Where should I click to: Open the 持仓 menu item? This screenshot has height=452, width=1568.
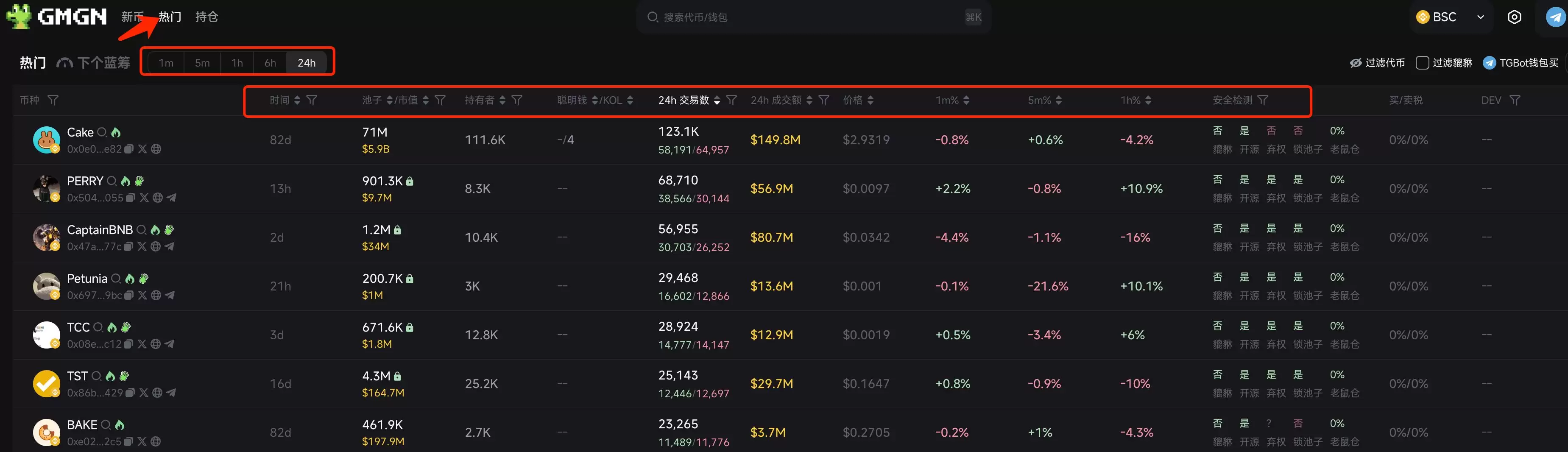point(206,17)
